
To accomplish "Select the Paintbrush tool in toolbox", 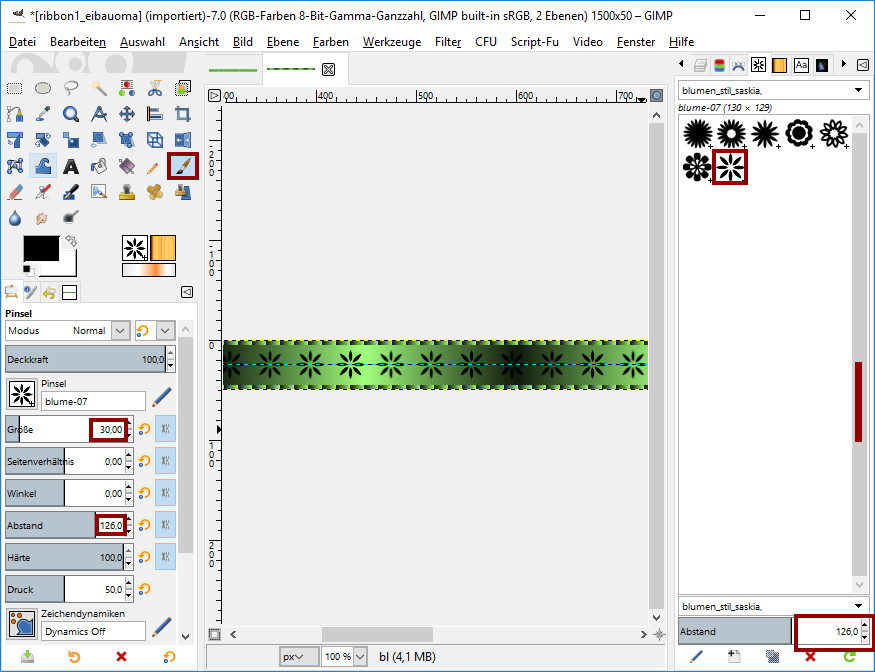I will (182, 166).
